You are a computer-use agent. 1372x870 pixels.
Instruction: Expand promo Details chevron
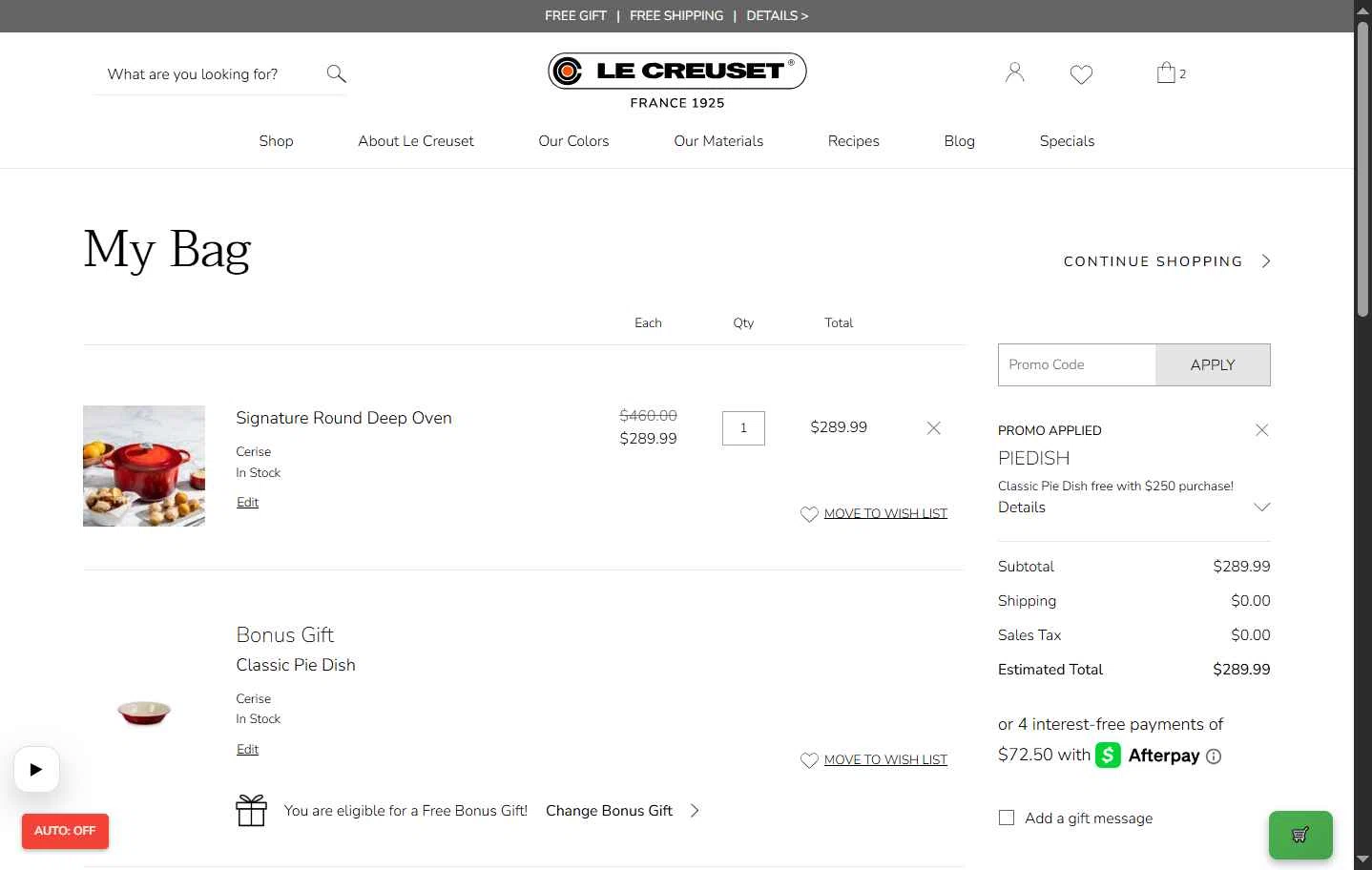point(1262,507)
